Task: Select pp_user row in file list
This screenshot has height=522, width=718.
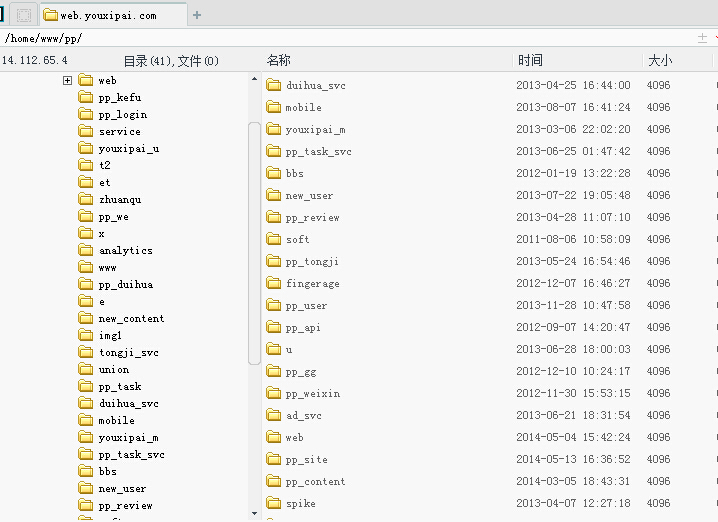Action: (488, 305)
